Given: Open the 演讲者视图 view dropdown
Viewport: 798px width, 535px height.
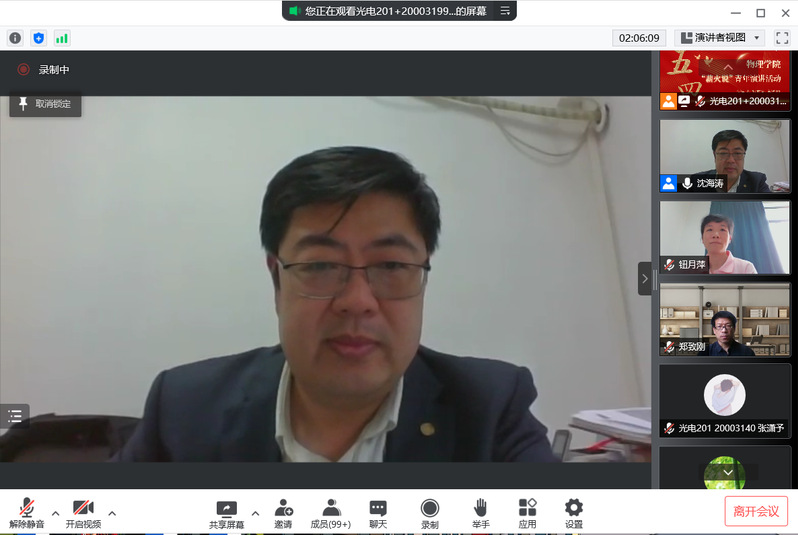Looking at the screenshot, I should point(720,38).
